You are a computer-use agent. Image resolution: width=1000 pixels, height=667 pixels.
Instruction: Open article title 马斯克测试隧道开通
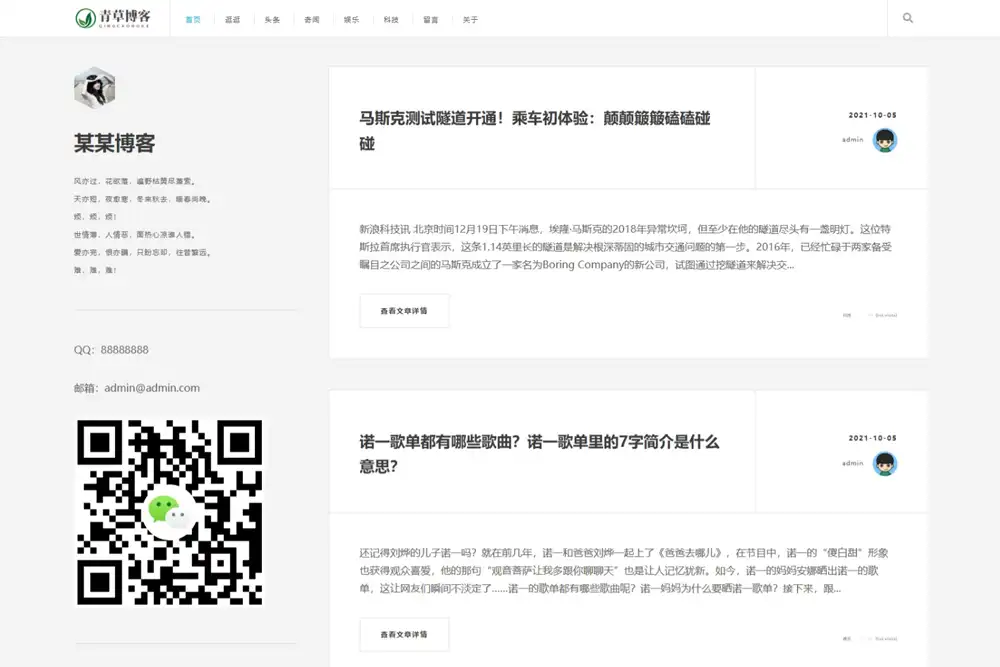[x=534, y=131]
